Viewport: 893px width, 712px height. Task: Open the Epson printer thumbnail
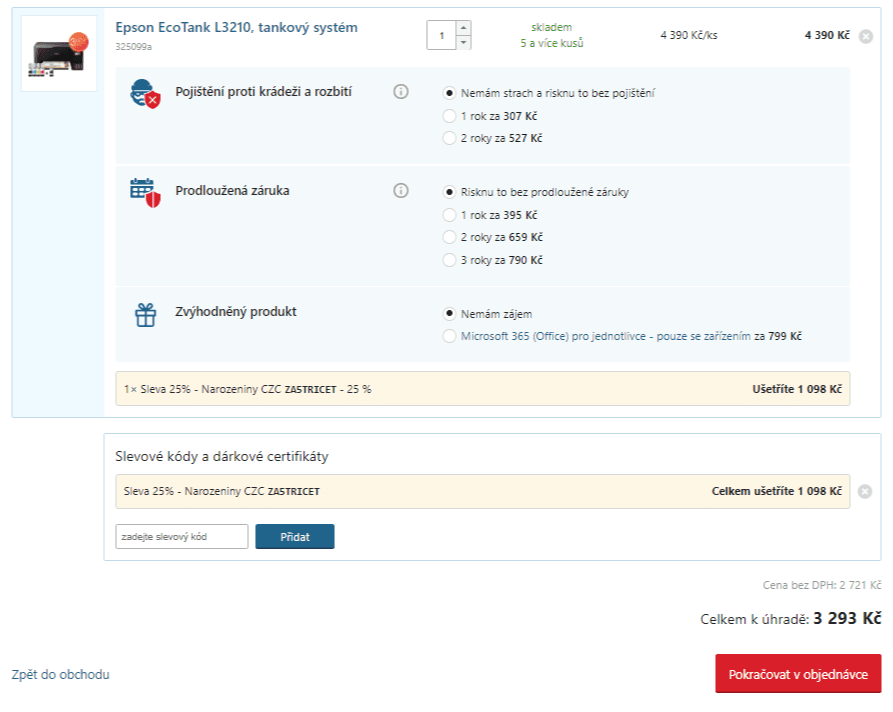(59, 54)
